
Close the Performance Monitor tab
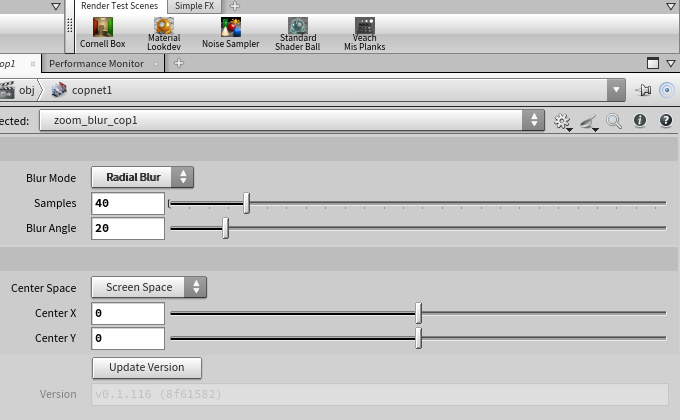pos(156,64)
